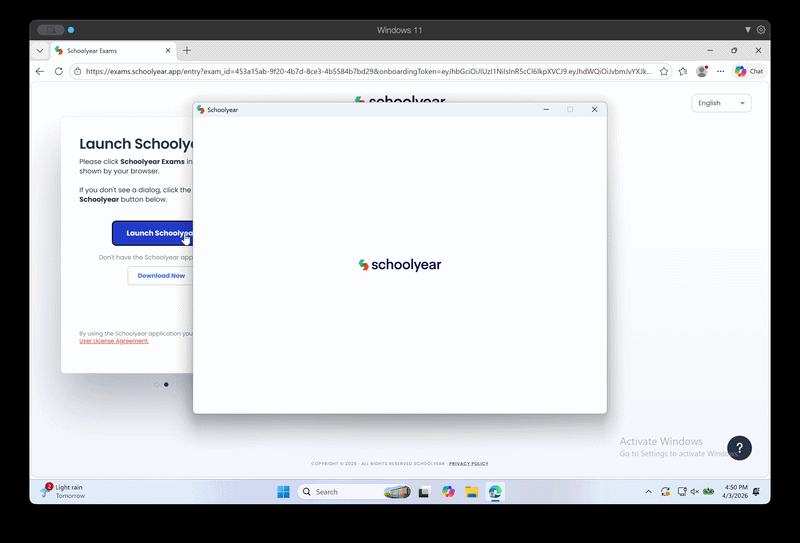Reload the Schoolyear Exams page
The image size is (800, 543).
point(59,71)
